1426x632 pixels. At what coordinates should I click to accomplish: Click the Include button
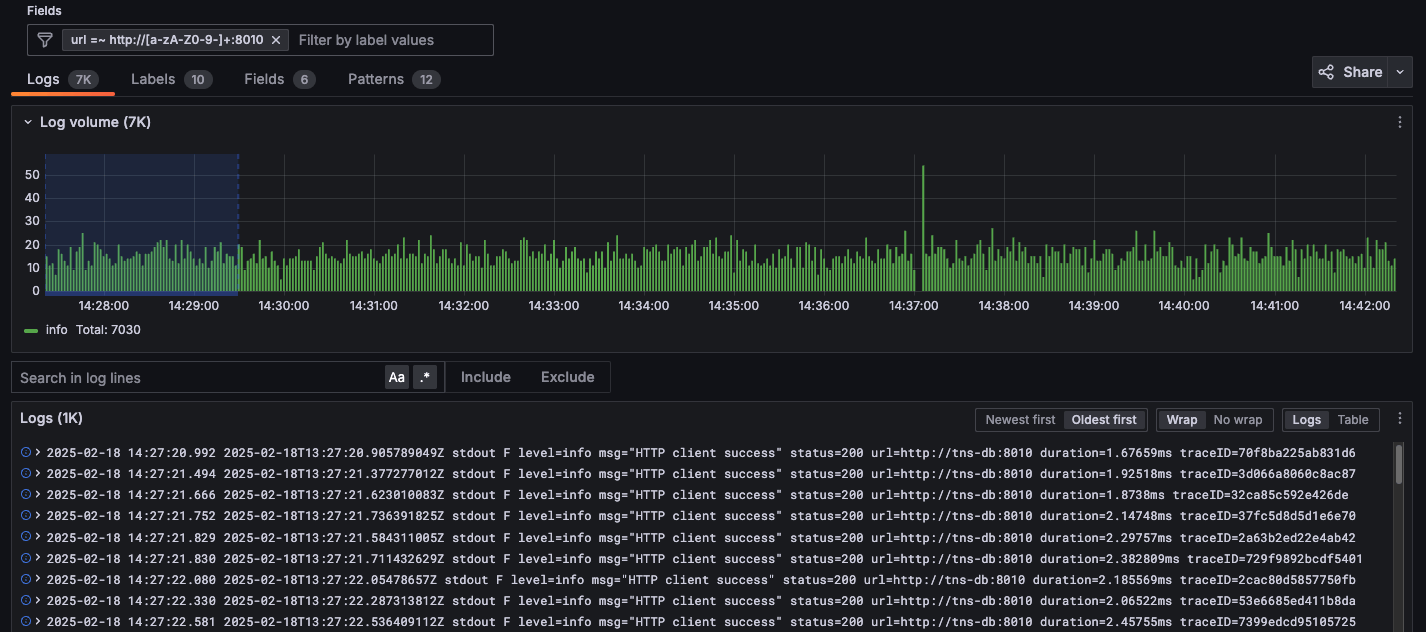click(486, 377)
